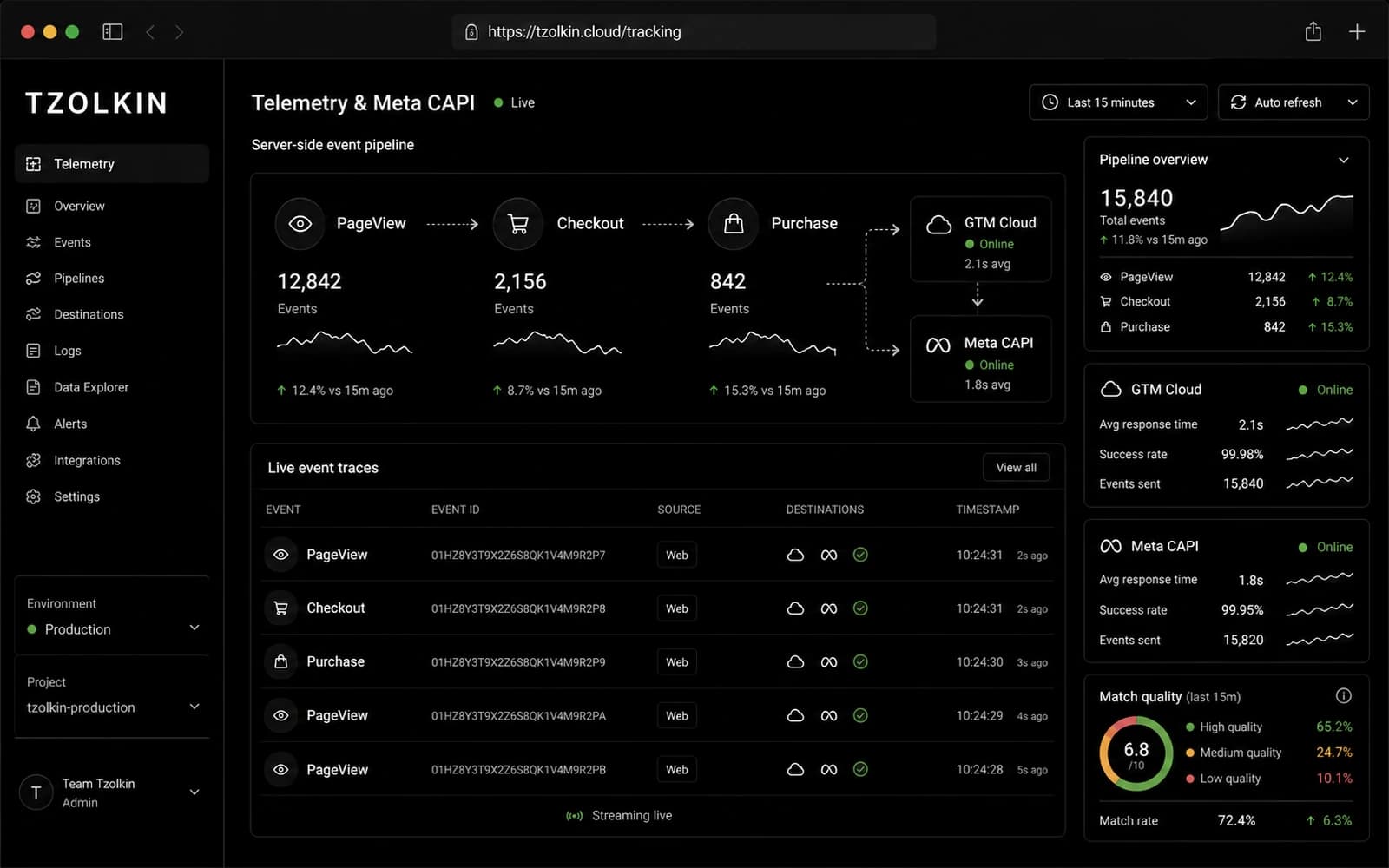
Task: Open the Auto refresh dropdown
Action: click(x=1294, y=102)
